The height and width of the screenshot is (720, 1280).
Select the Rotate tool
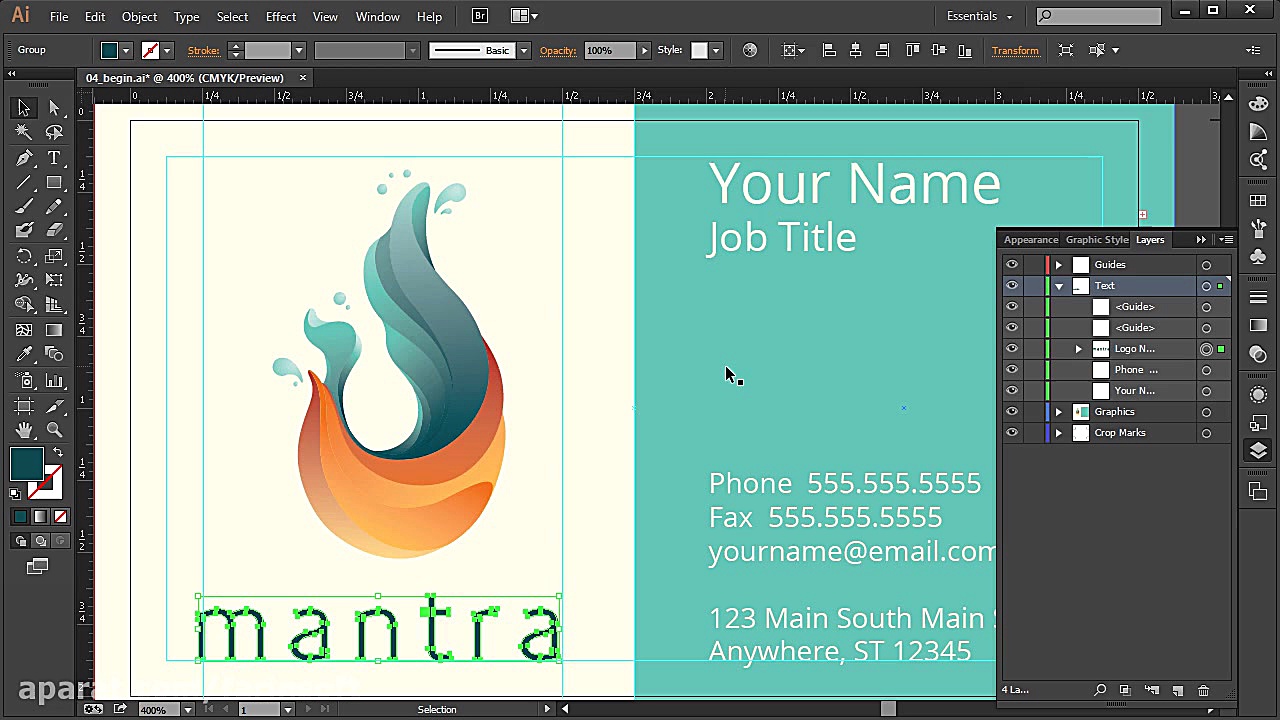click(25, 256)
